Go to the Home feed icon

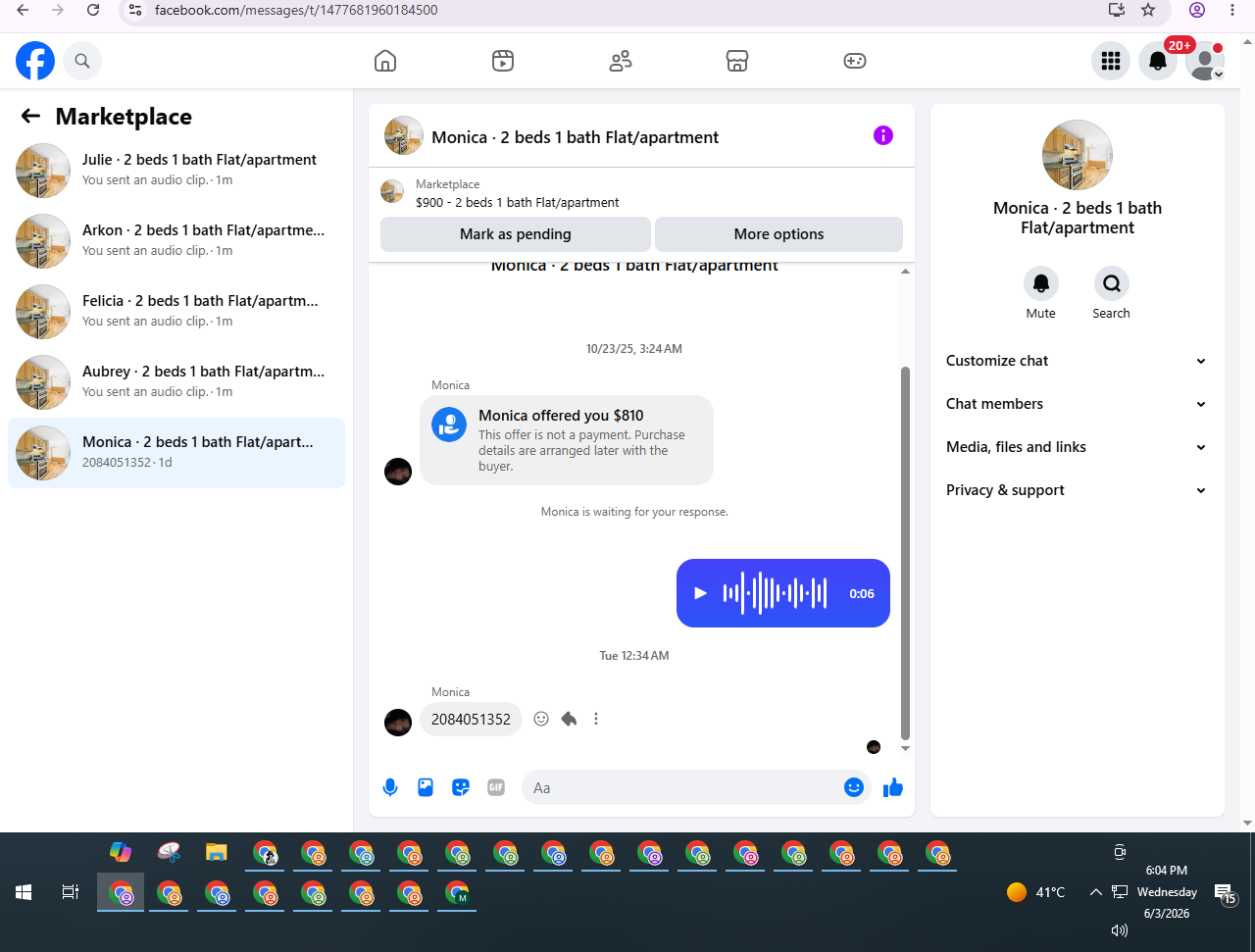(385, 61)
